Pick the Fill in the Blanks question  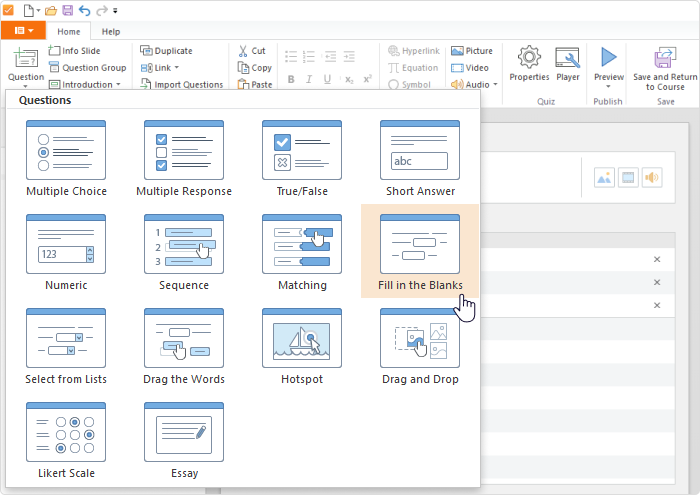tap(420, 251)
